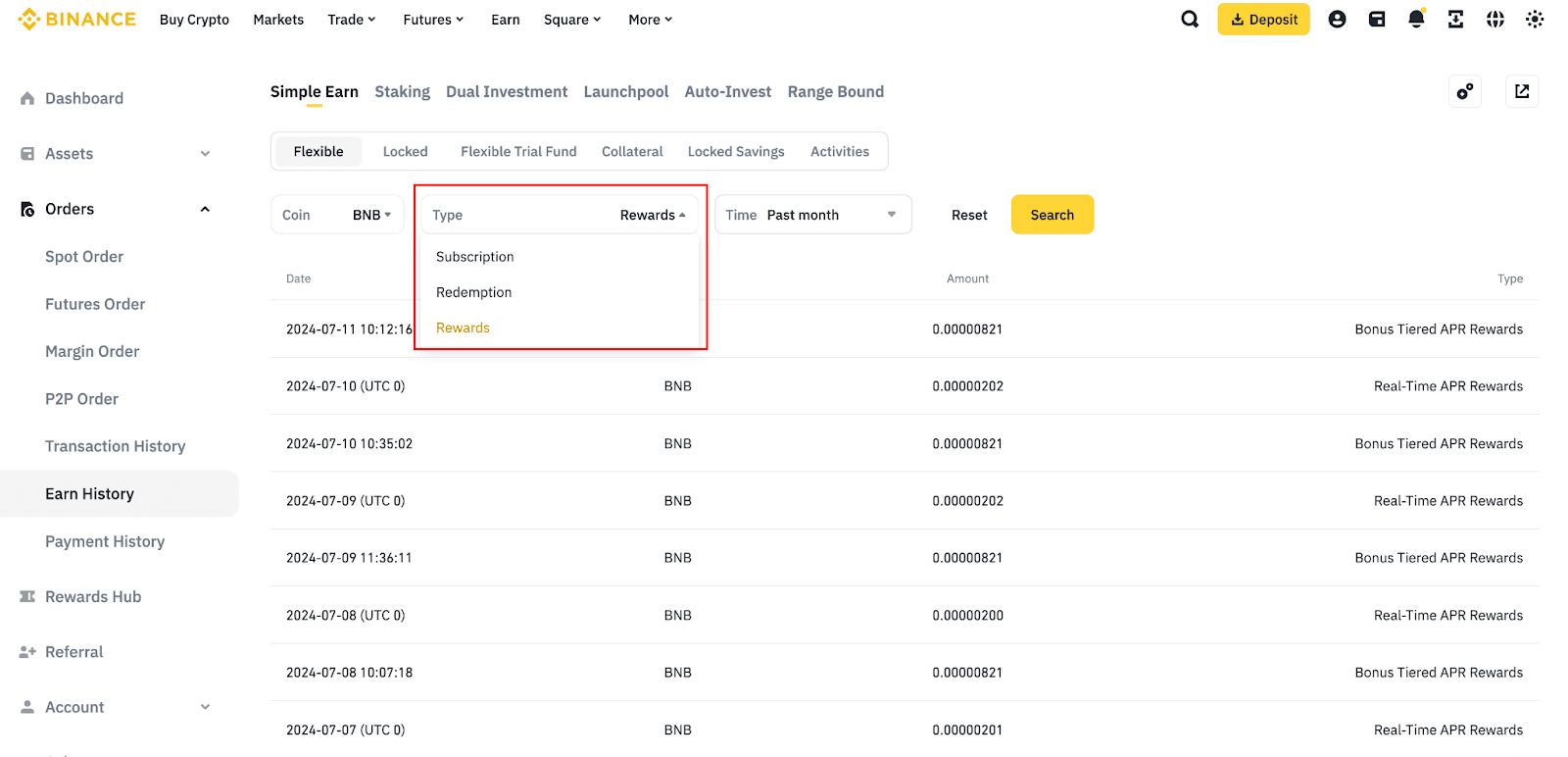This screenshot has height=757, width=1568.
Task: Click the Deposit button
Action: pos(1263,20)
